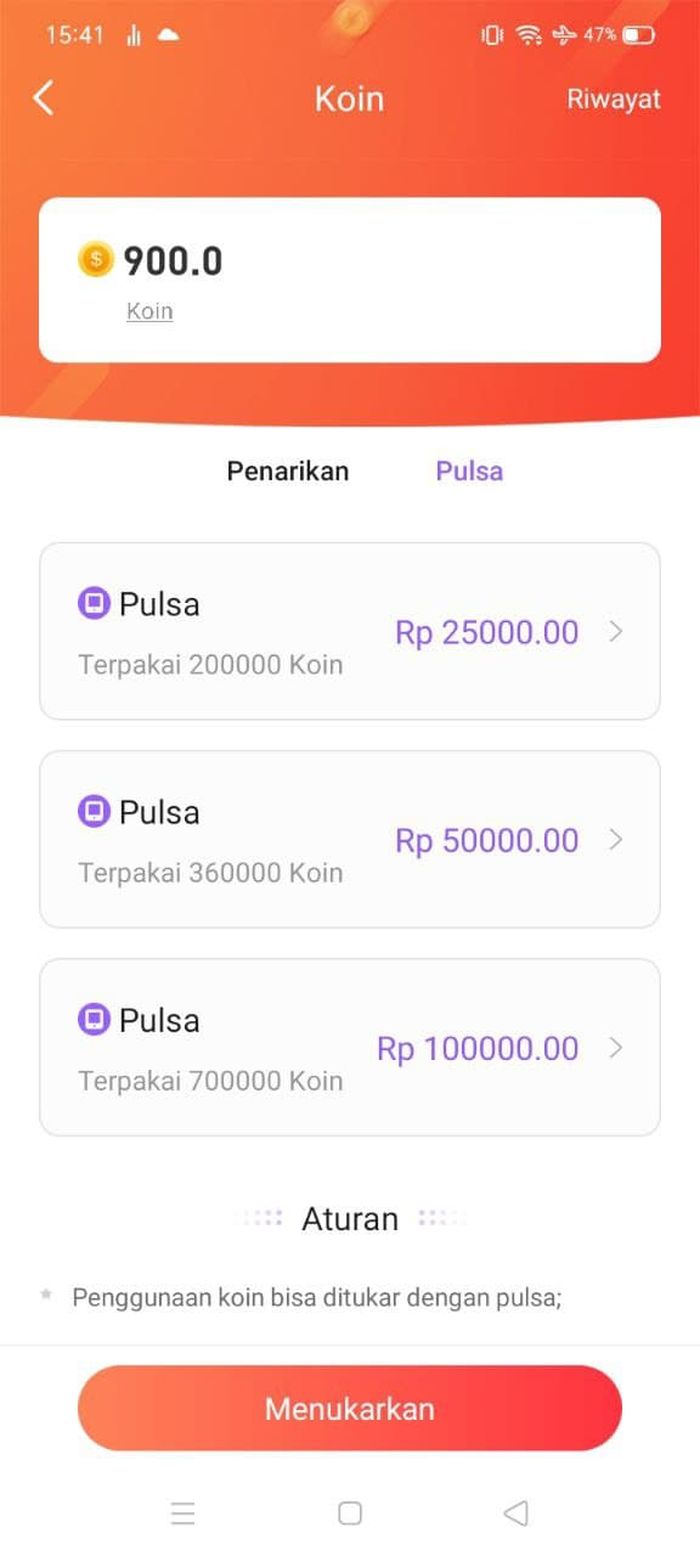Screen dimensions: 700x1556
Task: Open the Riwayat history link
Action: click(614, 99)
